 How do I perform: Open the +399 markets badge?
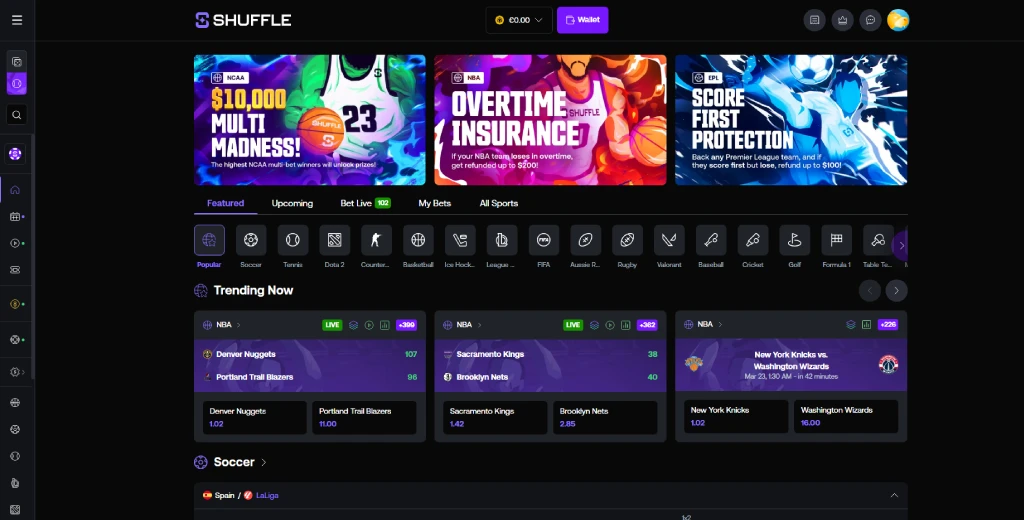406,325
